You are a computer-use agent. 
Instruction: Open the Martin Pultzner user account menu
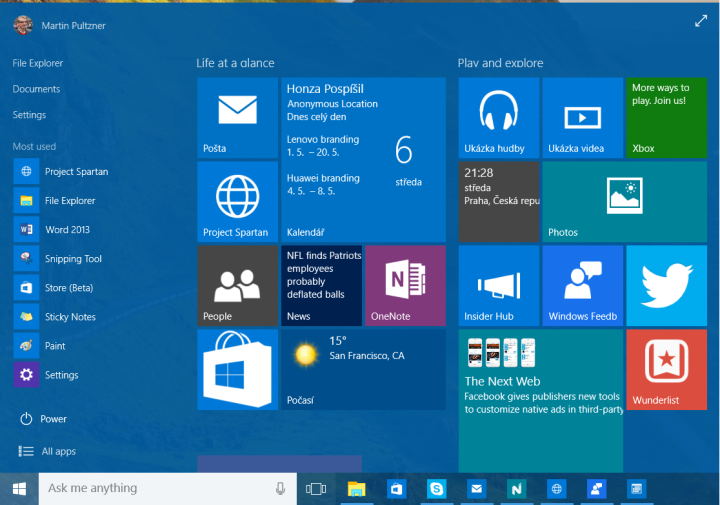[60, 25]
